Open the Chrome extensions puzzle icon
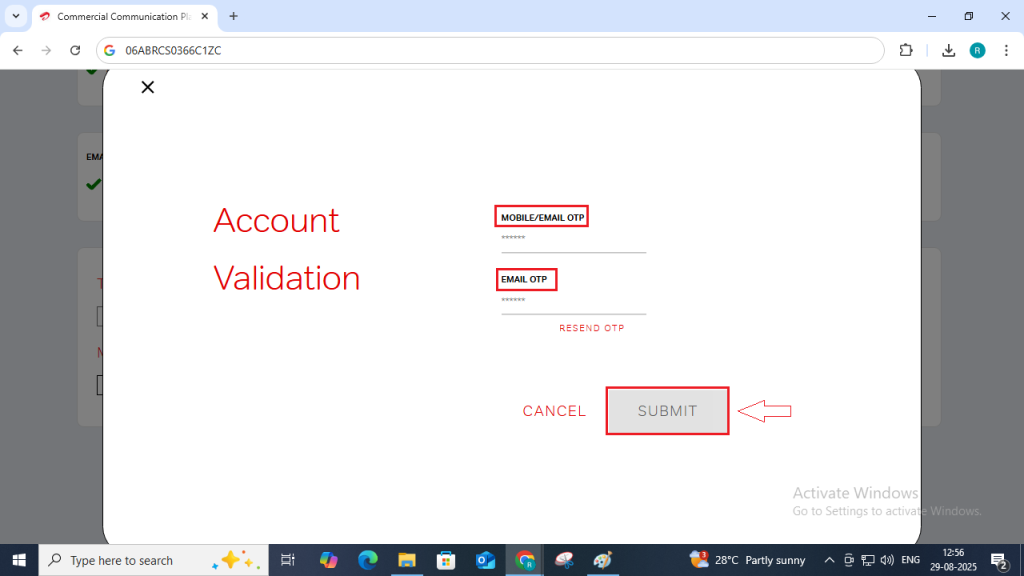1024x576 pixels. pyautogui.click(x=906, y=50)
